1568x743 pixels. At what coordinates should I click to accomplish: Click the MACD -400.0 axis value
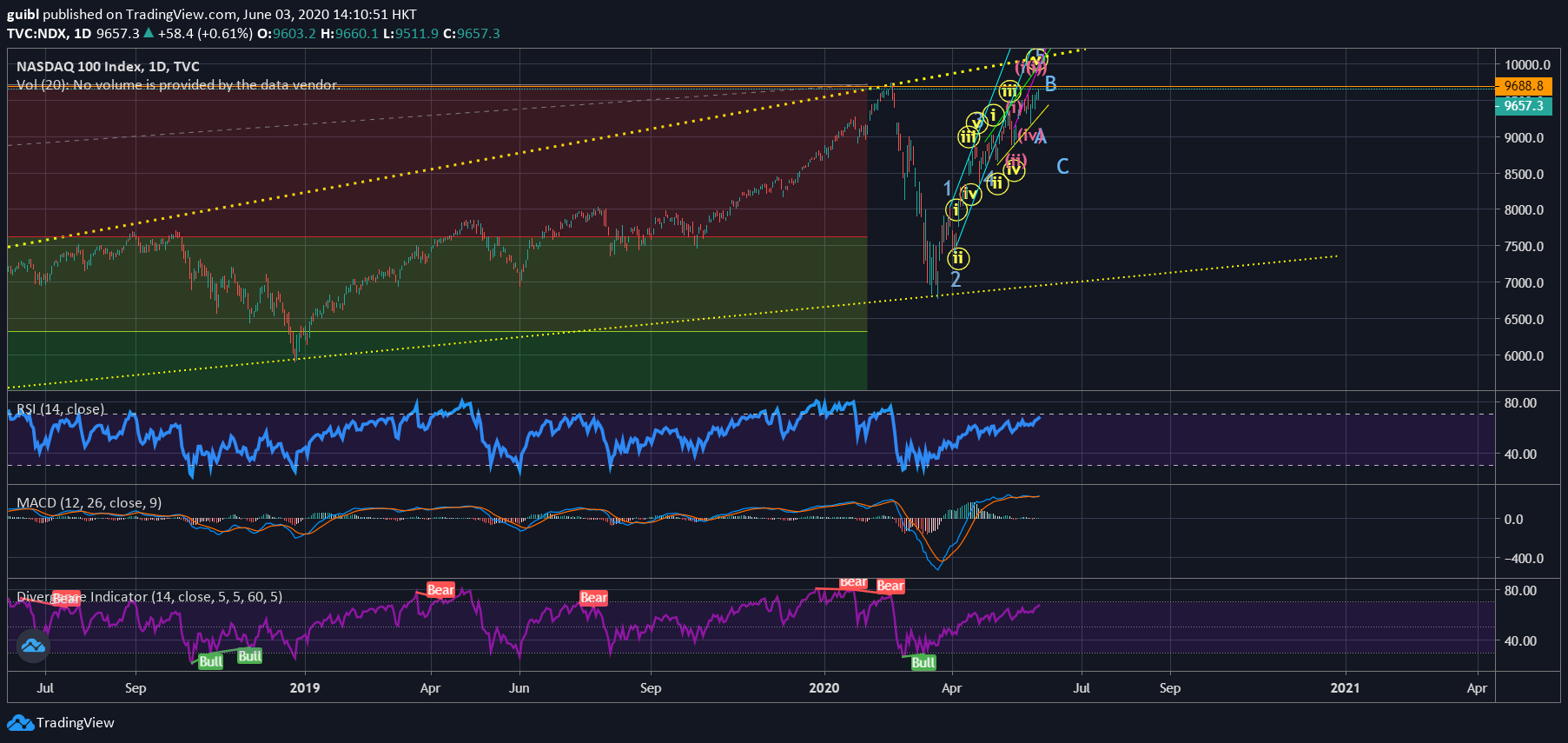tap(1525, 559)
